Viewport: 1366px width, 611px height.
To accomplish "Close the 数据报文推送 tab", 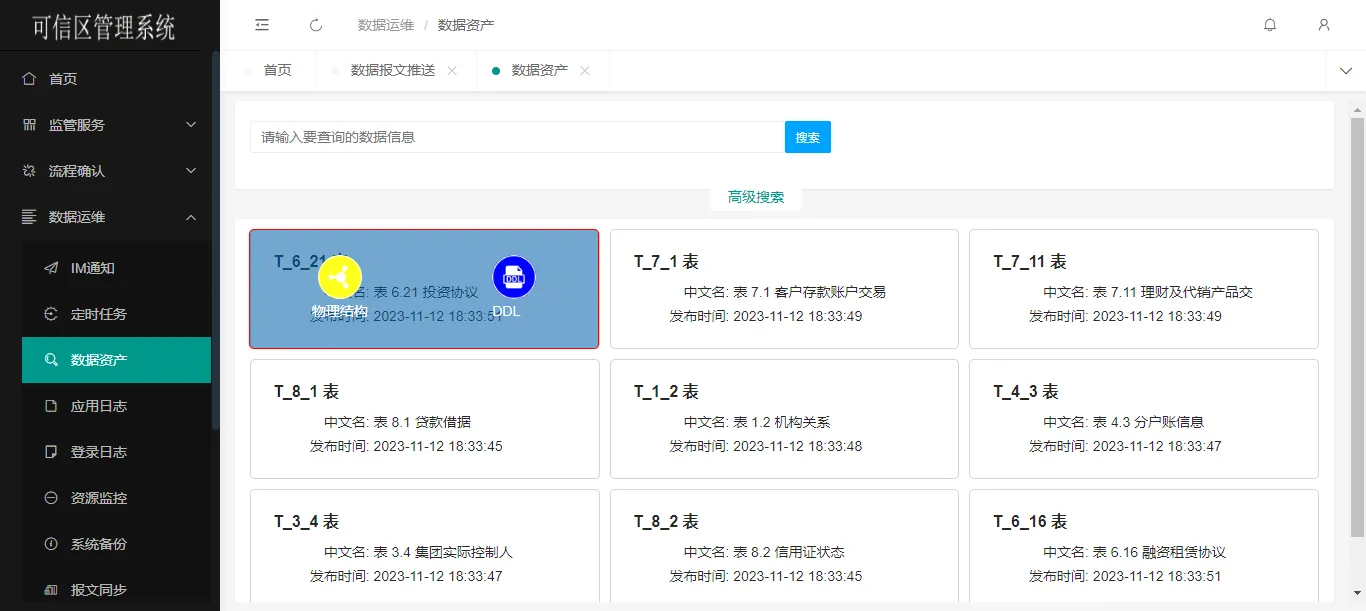I will point(452,71).
